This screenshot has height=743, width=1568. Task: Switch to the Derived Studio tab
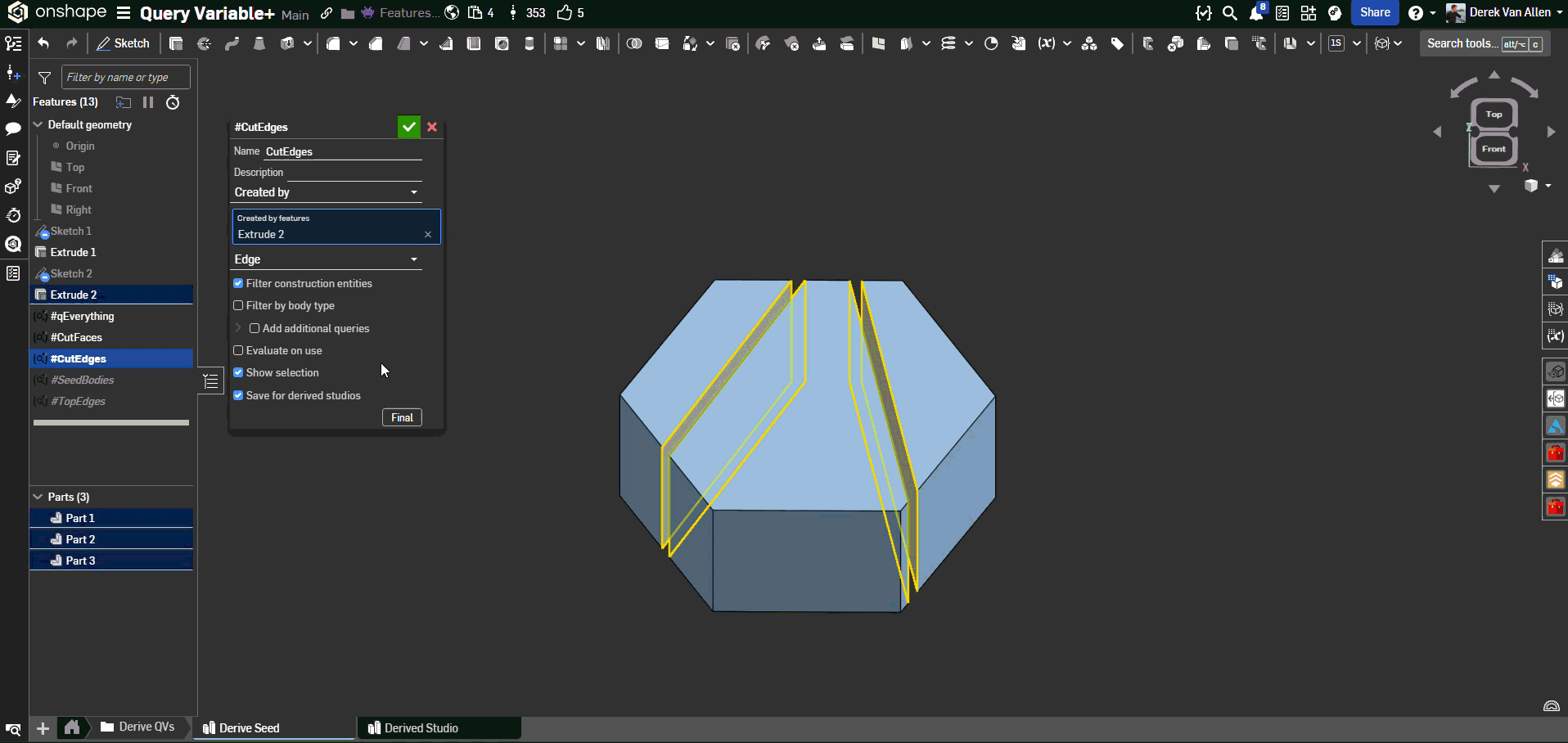point(421,727)
